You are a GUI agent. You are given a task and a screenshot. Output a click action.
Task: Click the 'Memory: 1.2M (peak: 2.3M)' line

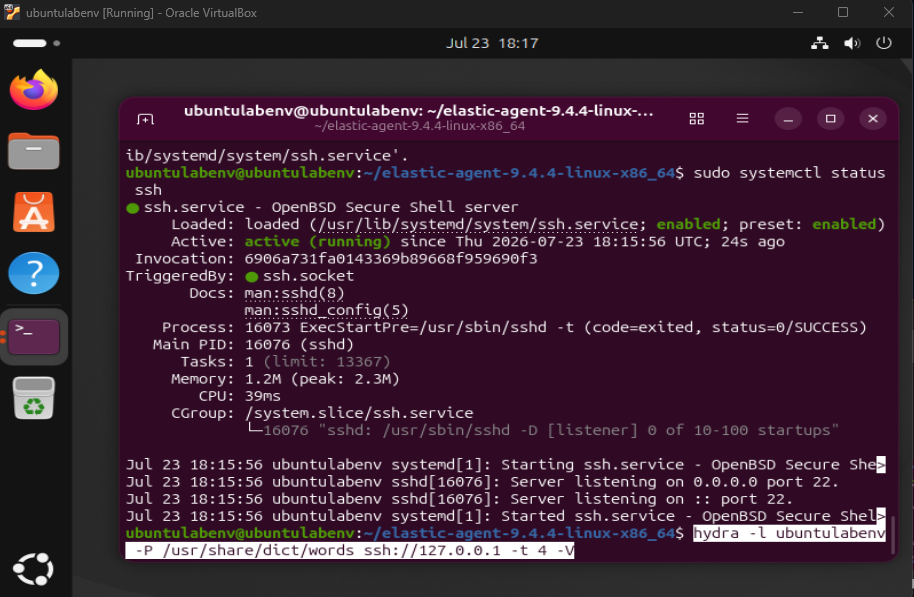click(285, 379)
